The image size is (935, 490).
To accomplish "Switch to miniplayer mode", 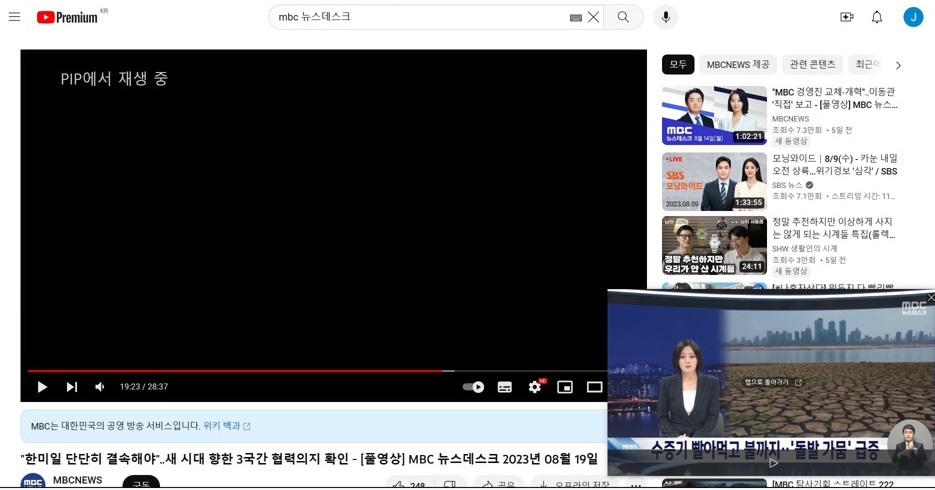I will point(565,387).
